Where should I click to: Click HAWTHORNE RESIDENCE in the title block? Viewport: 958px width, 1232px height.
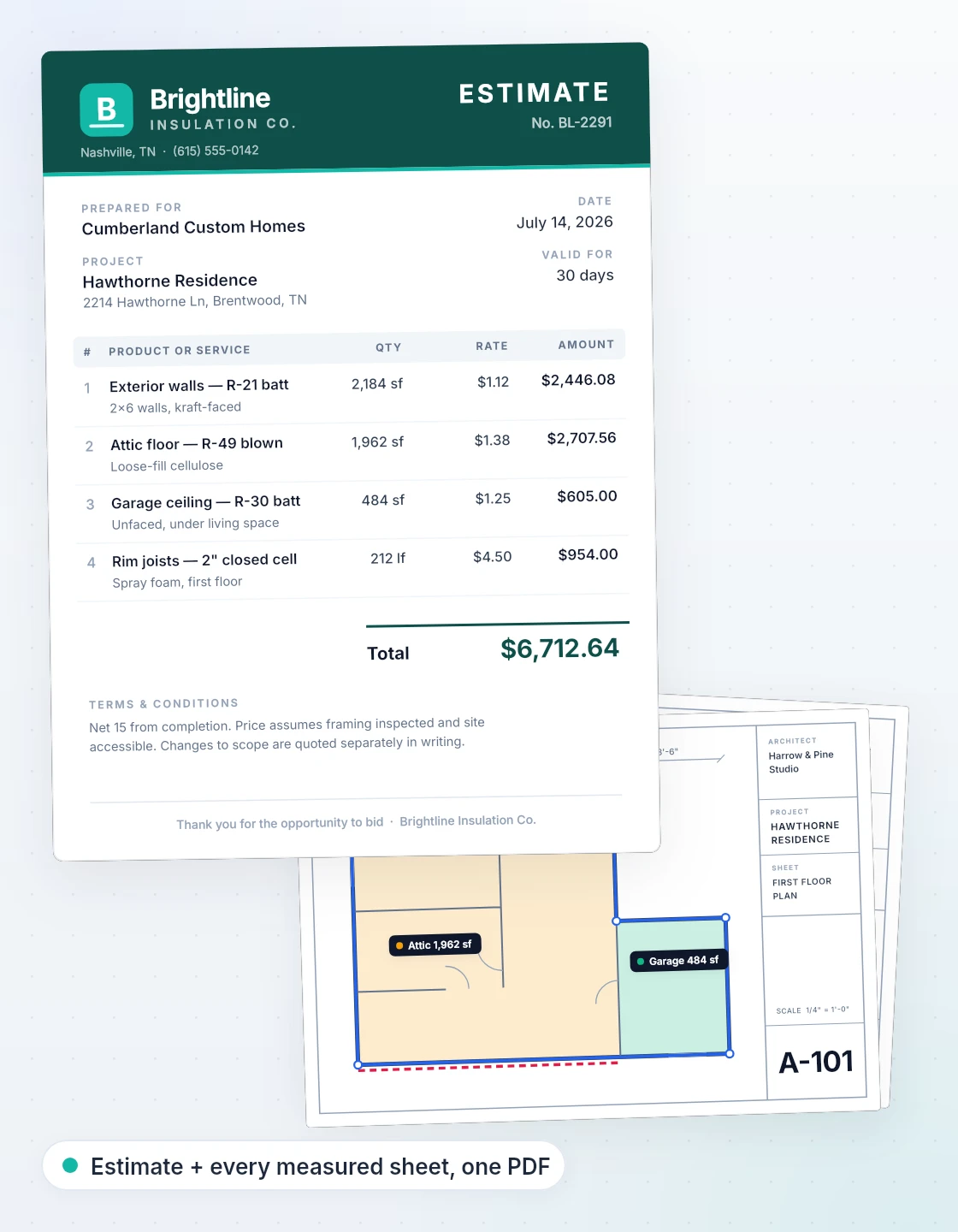pyautogui.click(x=805, y=832)
